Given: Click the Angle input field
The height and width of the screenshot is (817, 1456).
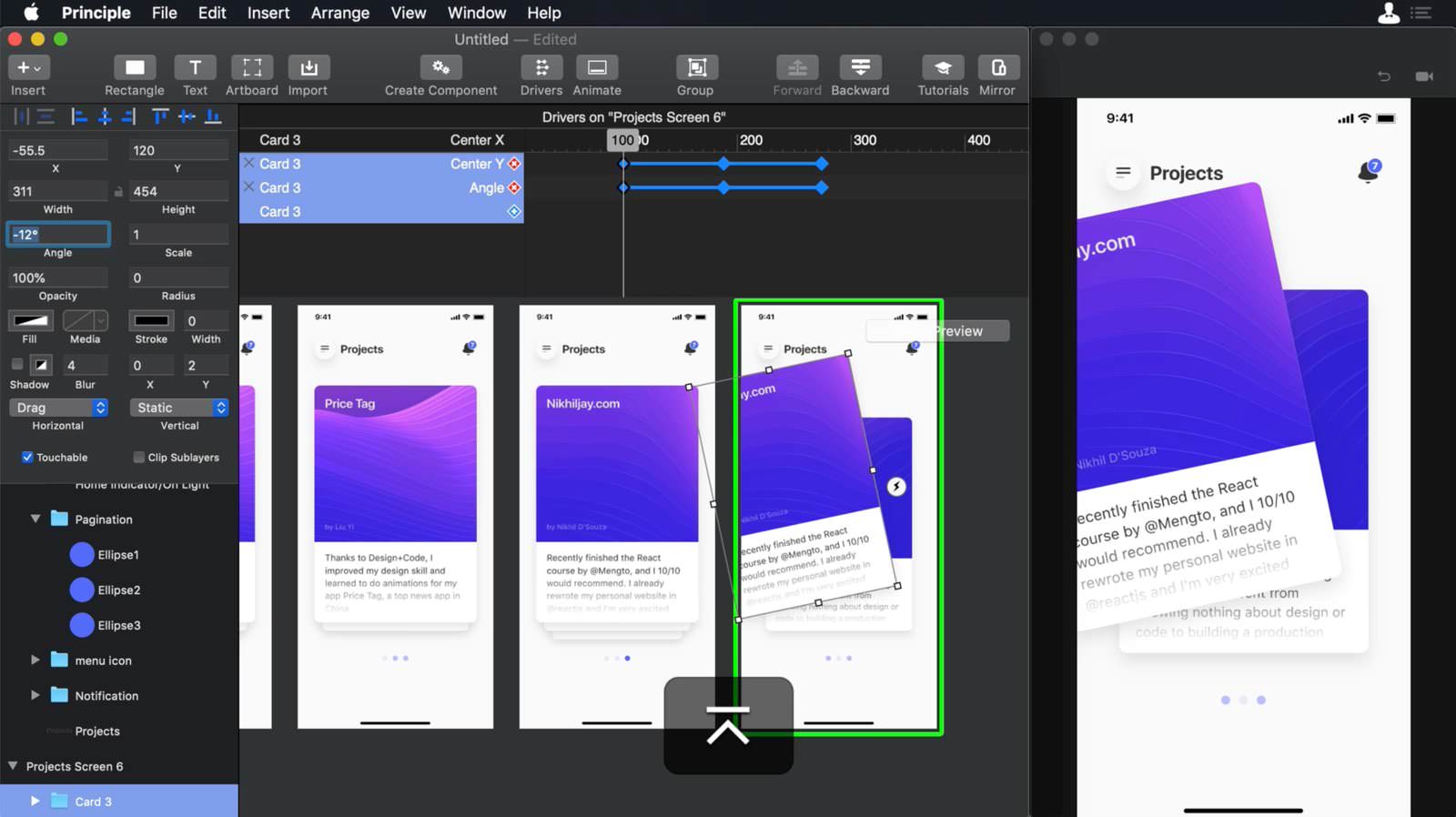Looking at the screenshot, I should click(58, 235).
